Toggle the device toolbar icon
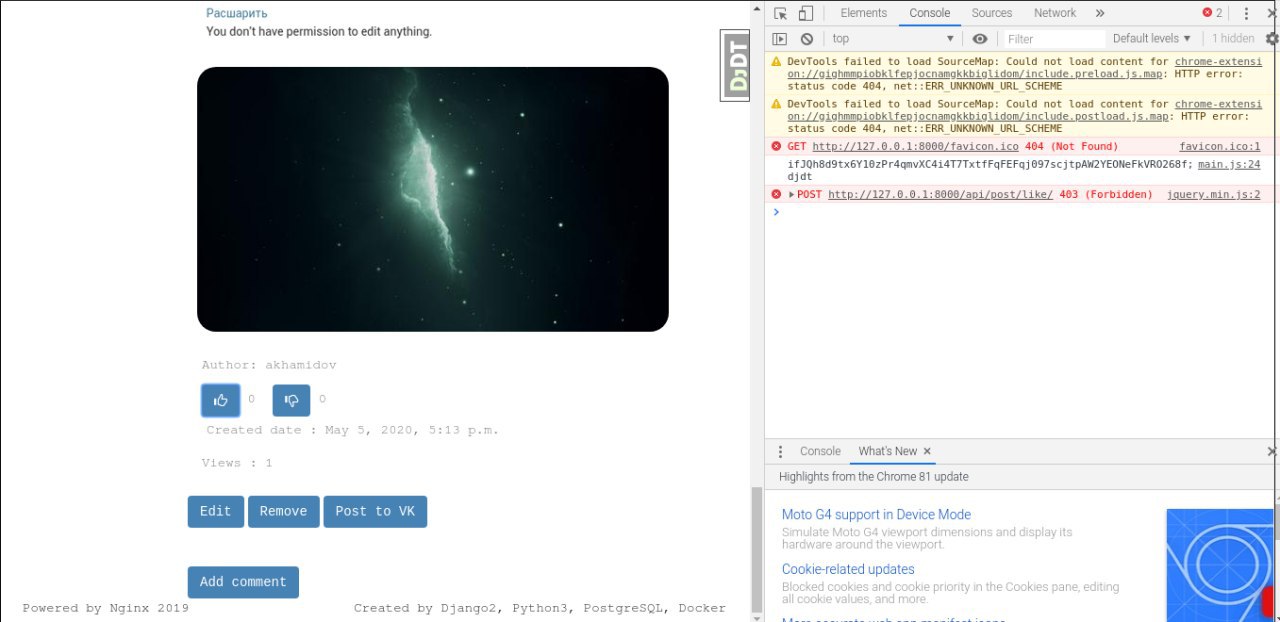 (806, 13)
